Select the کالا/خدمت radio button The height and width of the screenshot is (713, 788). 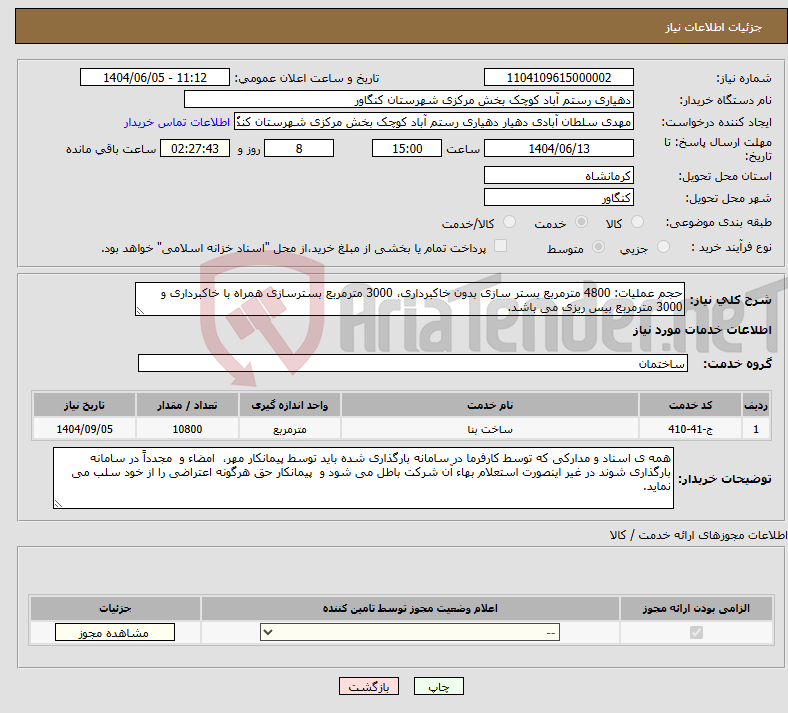click(x=510, y=222)
